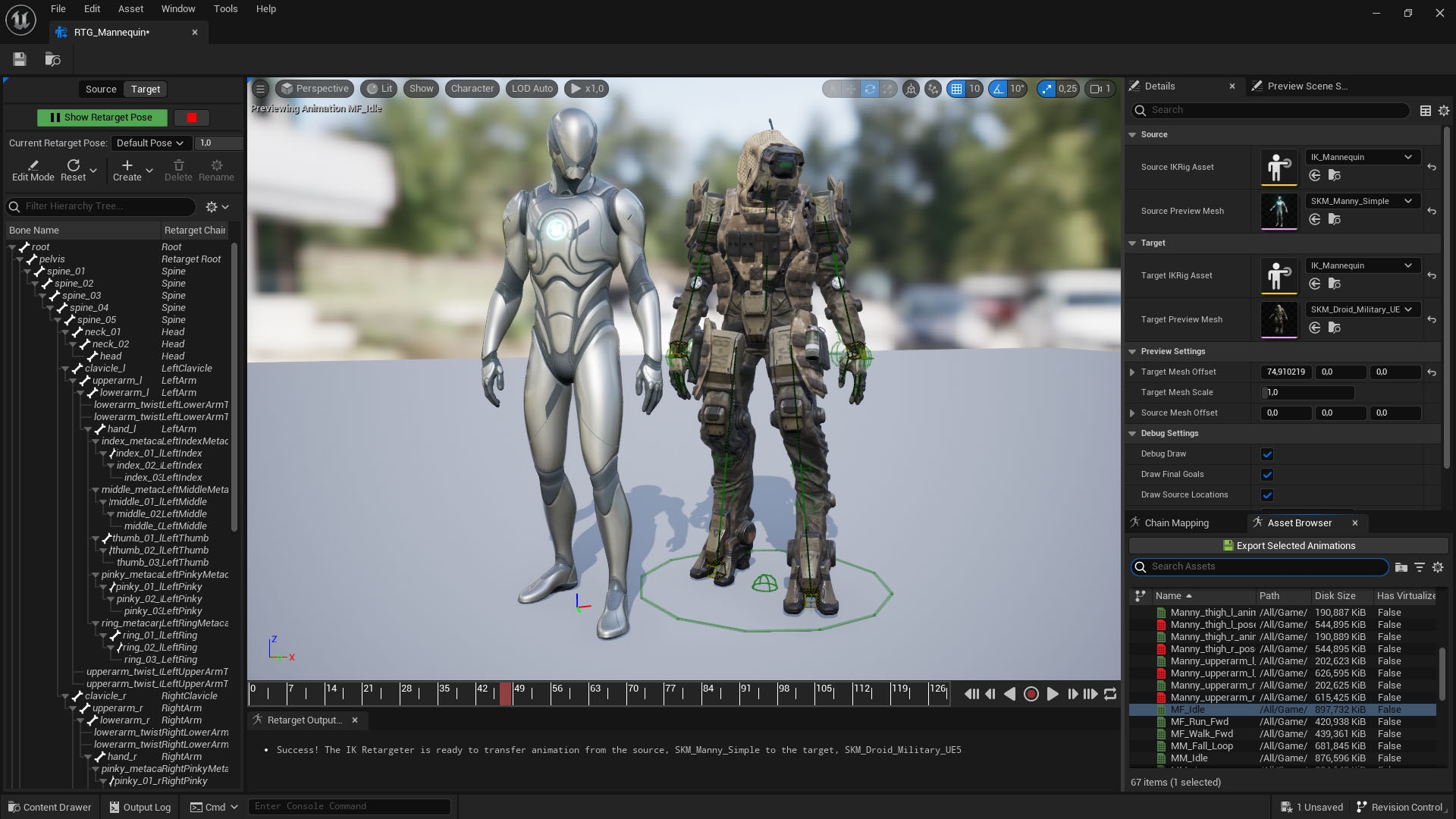Click the source control revision icon in status bar
Screen dimensions: 1456x819
[x=1363, y=807]
